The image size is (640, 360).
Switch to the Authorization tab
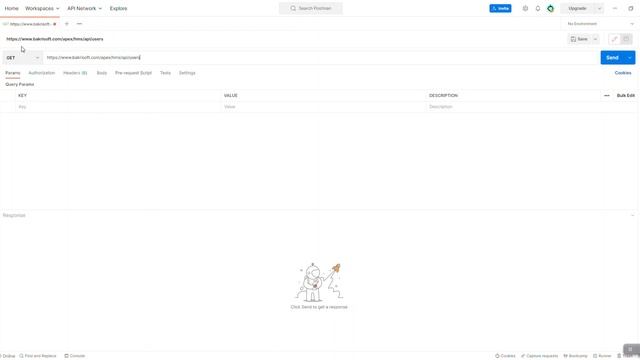[42, 73]
